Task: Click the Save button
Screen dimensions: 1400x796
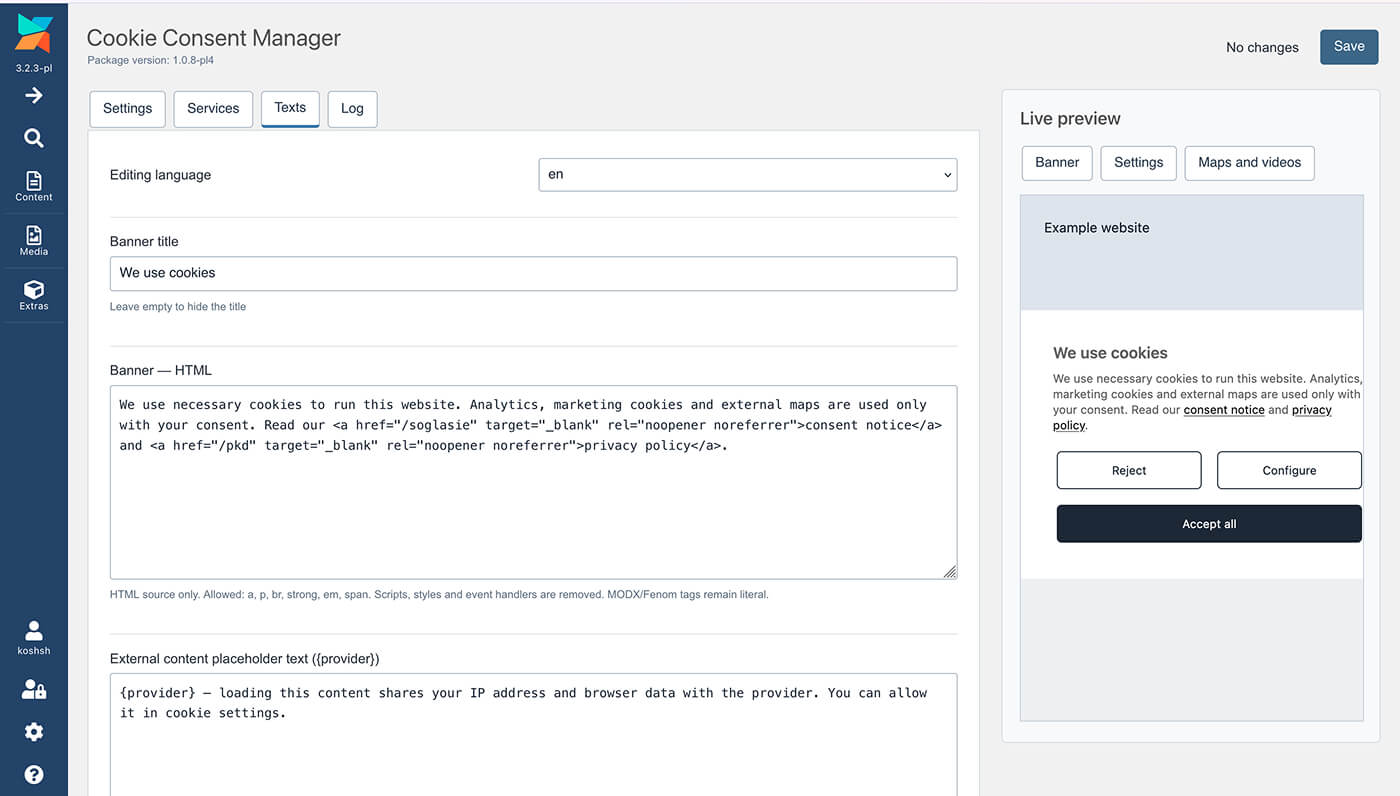Action: pyautogui.click(x=1349, y=47)
